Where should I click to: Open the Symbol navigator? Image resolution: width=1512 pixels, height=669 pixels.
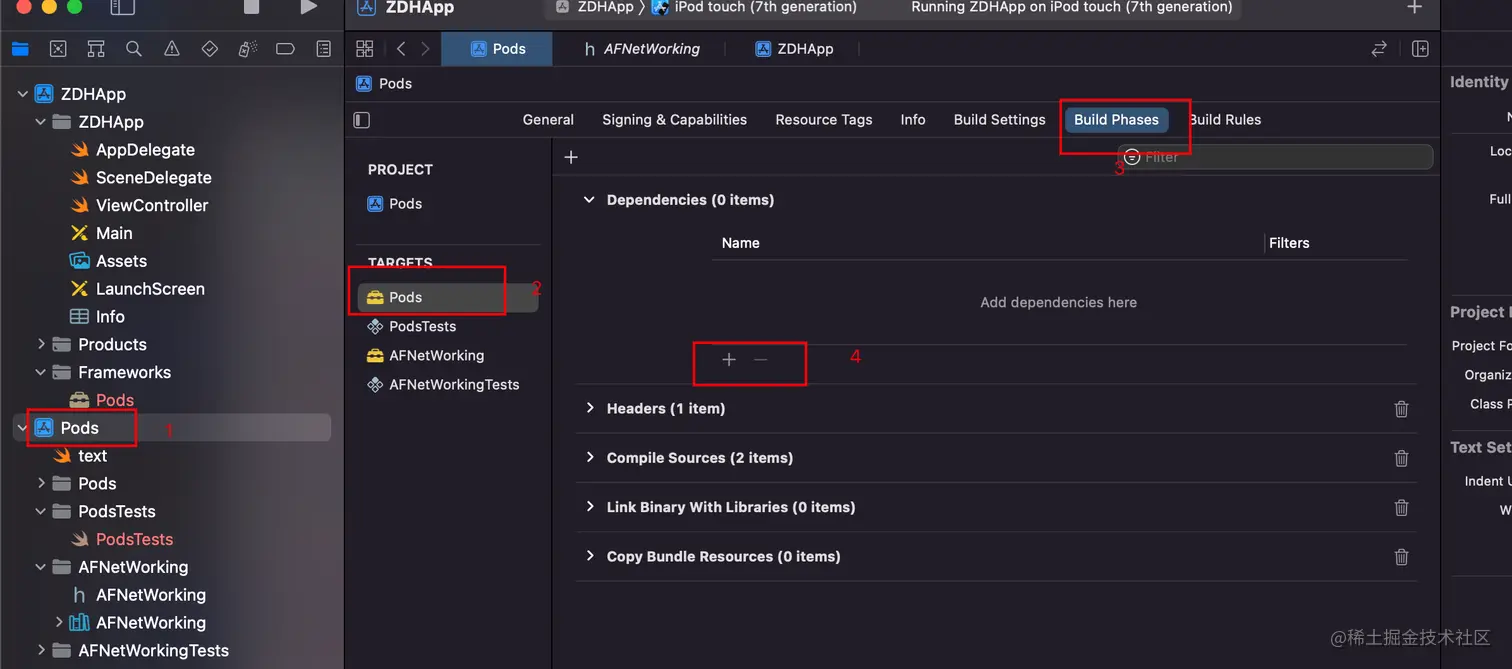coord(96,49)
